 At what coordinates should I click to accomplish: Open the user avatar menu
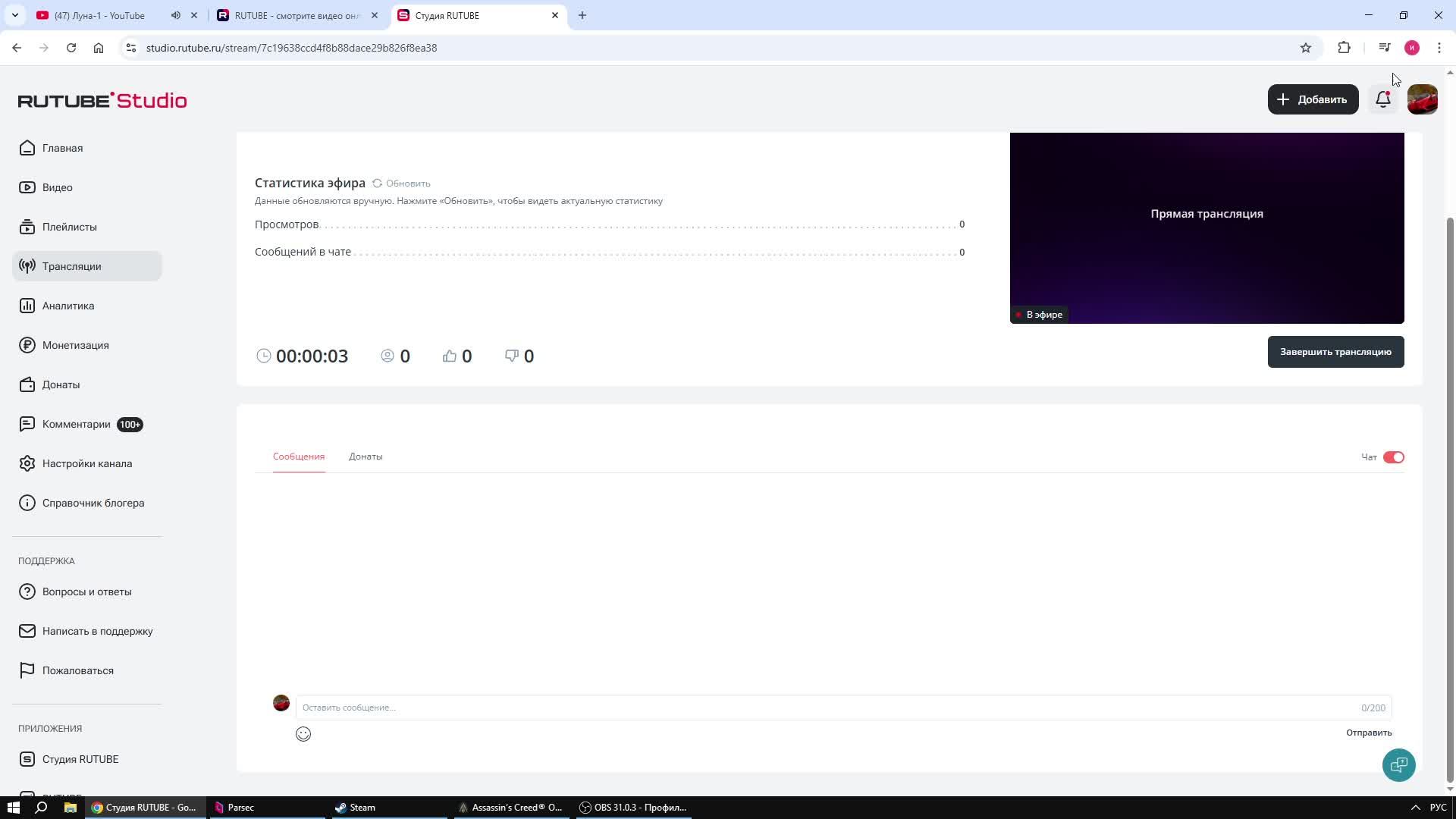coord(1422,99)
